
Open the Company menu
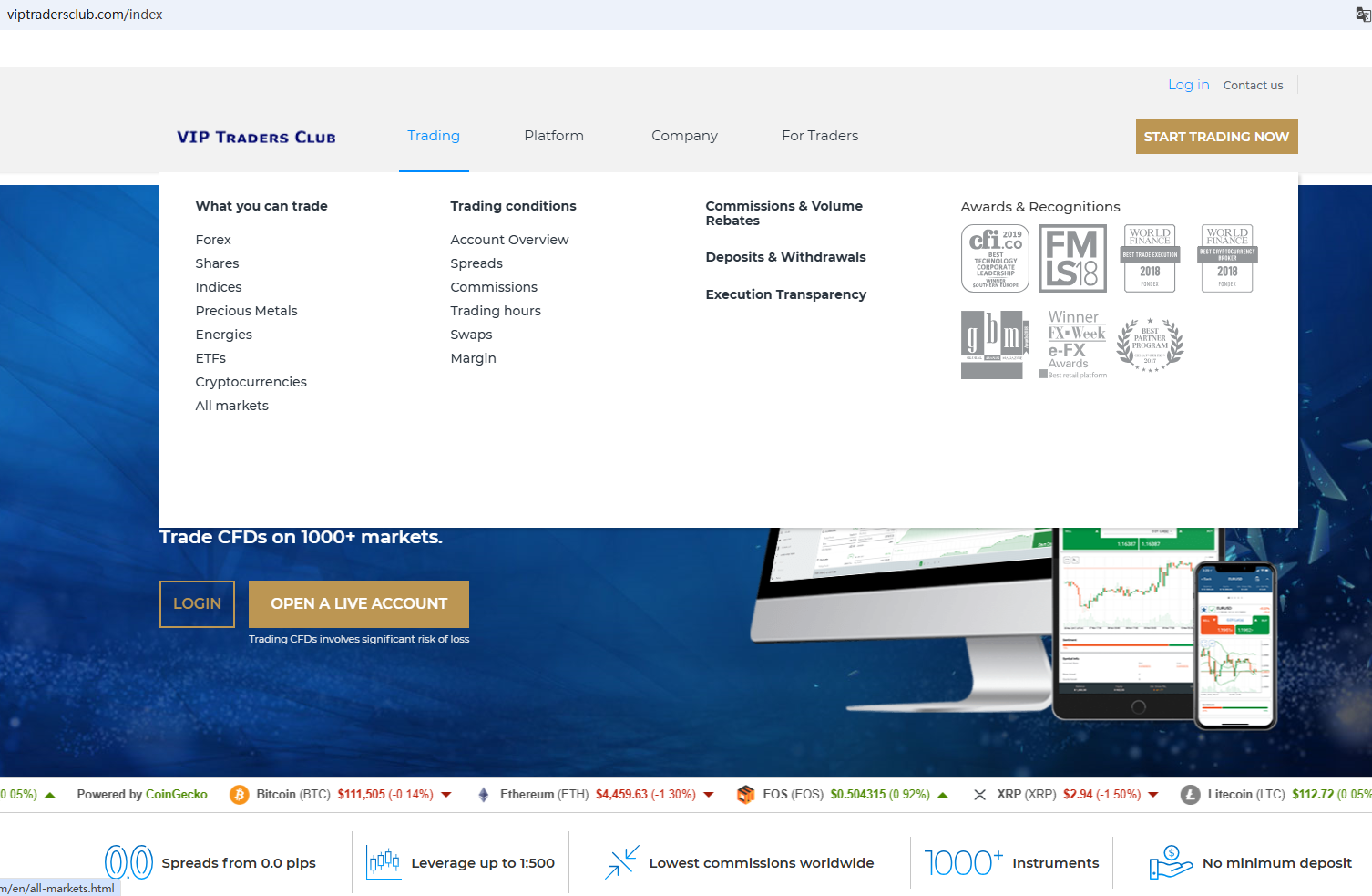click(x=684, y=136)
